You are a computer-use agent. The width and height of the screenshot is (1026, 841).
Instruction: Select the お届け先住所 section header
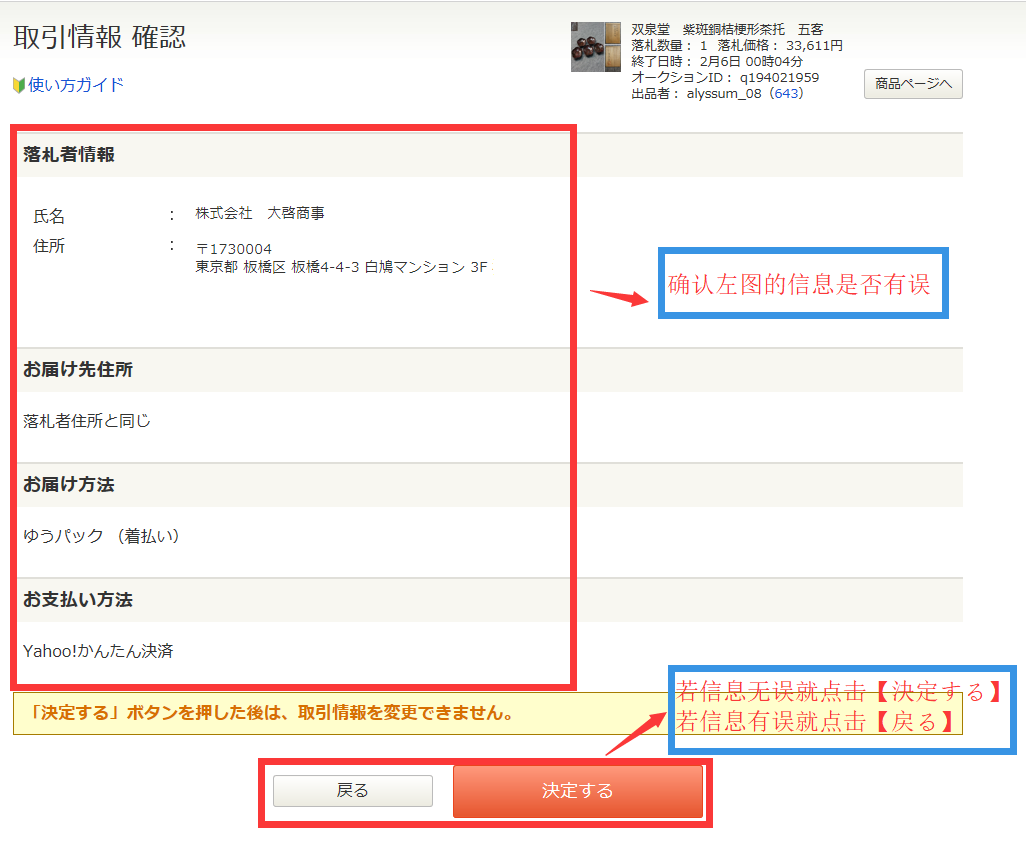pyautogui.click(x=78, y=370)
